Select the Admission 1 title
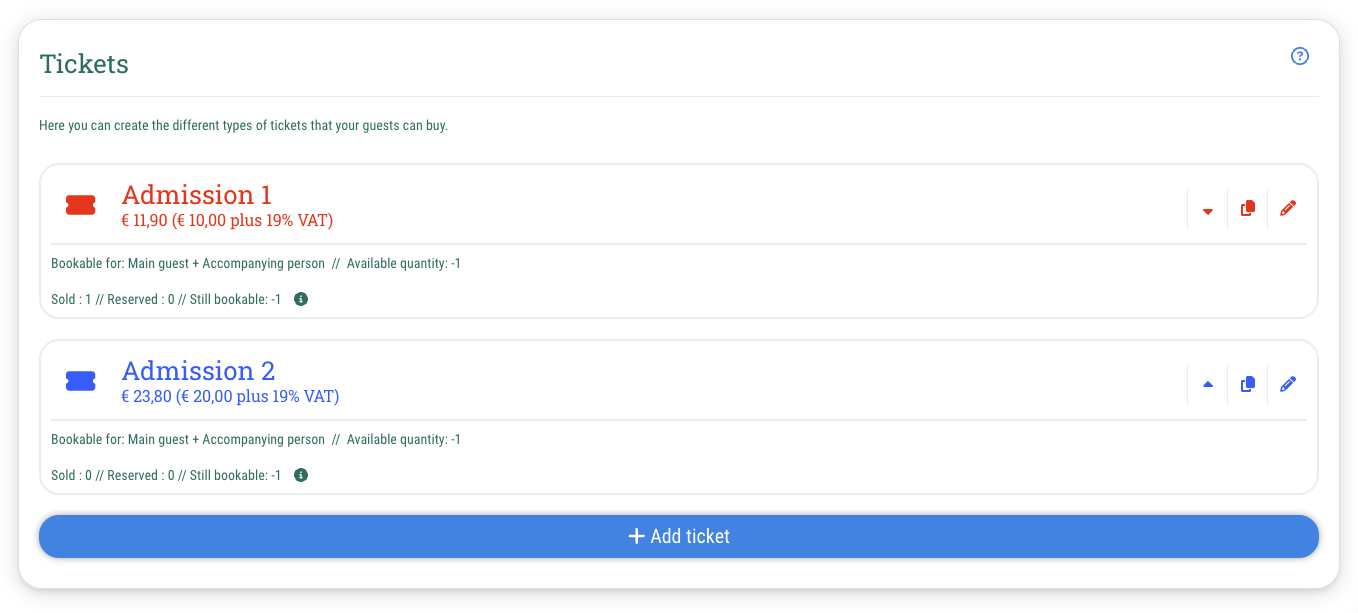The image size is (1358, 613). 197,194
